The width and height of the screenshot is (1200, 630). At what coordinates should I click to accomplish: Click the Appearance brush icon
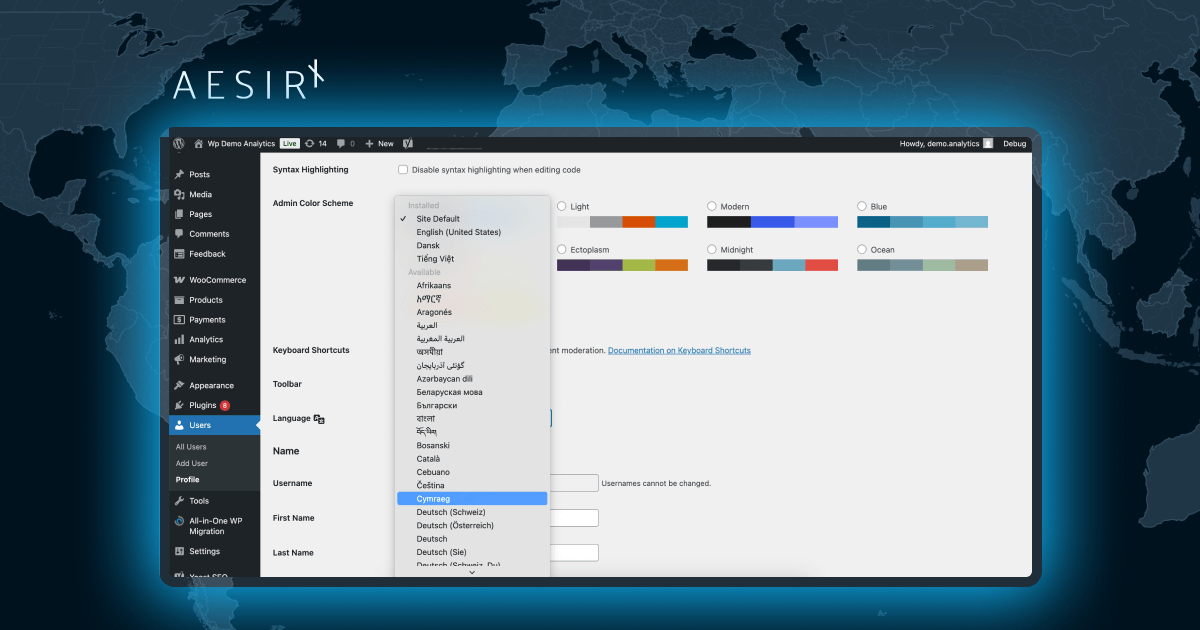pyautogui.click(x=179, y=385)
